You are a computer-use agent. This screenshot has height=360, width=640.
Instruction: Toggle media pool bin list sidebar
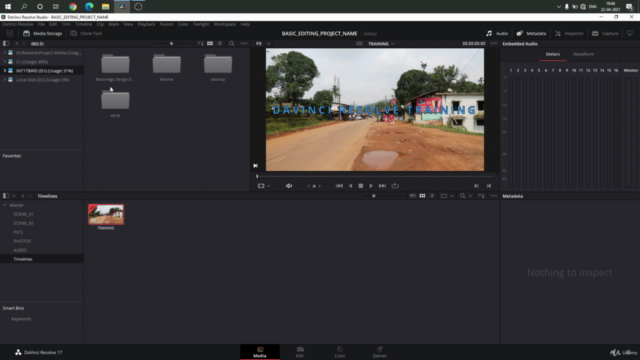click(6, 196)
